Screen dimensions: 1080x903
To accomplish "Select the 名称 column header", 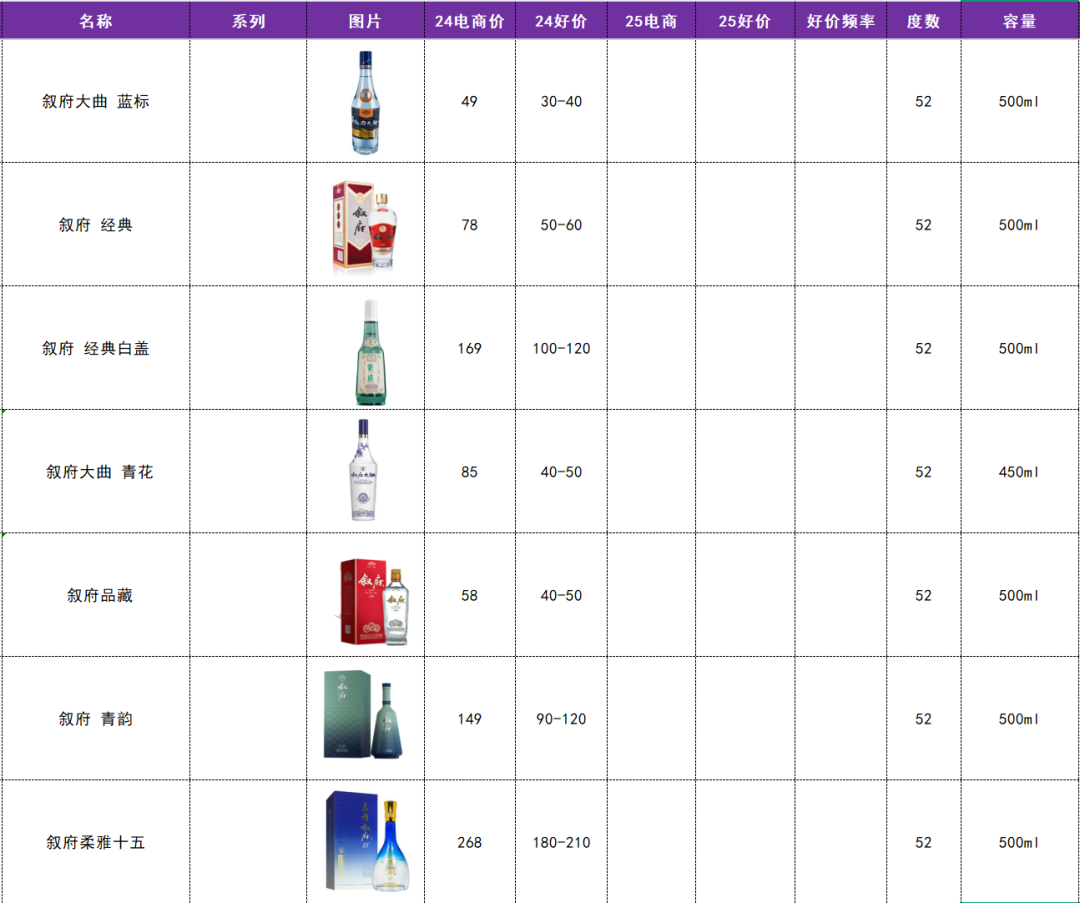I will (96, 21).
